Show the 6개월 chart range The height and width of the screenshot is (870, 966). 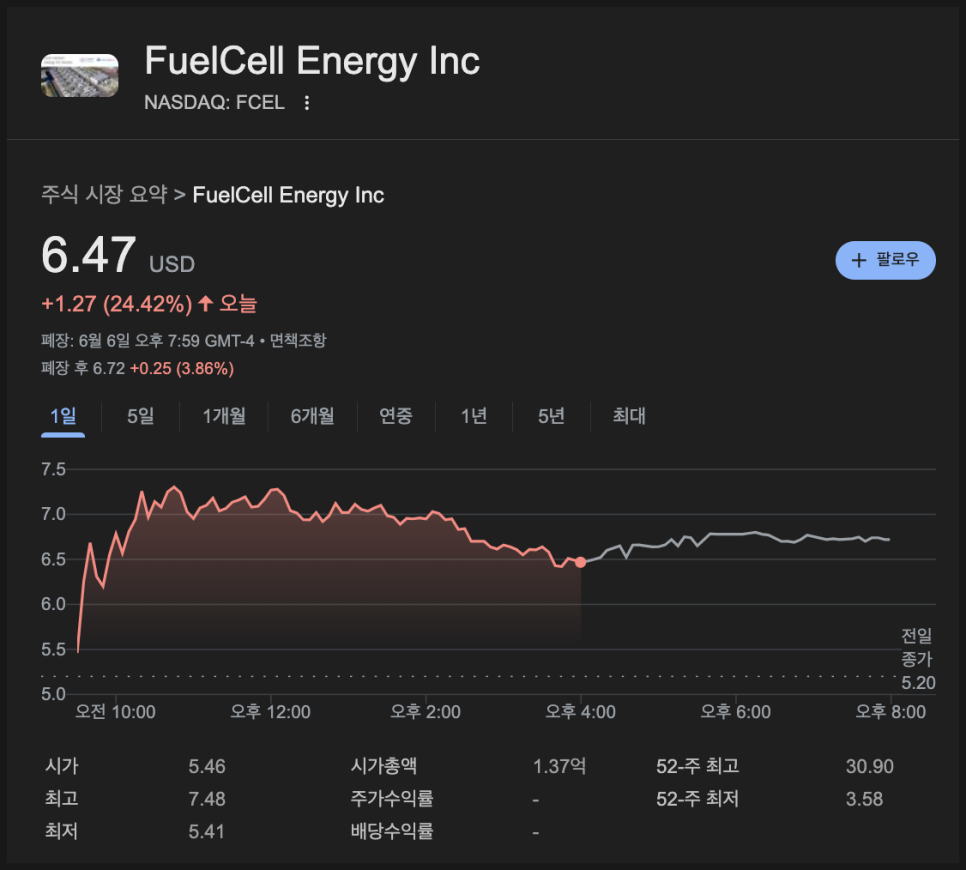click(x=312, y=416)
